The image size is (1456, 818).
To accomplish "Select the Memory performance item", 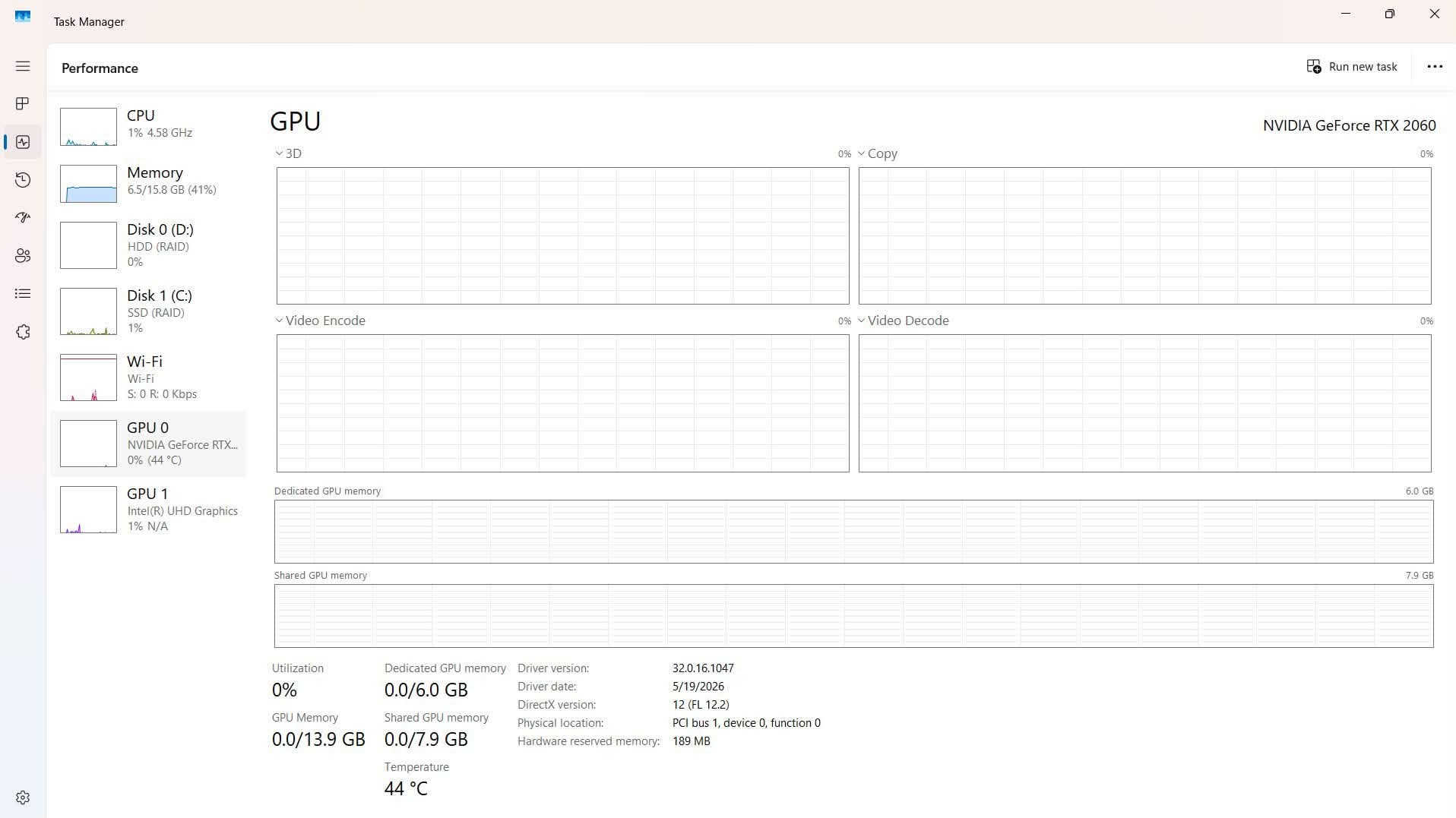I will coord(149,183).
